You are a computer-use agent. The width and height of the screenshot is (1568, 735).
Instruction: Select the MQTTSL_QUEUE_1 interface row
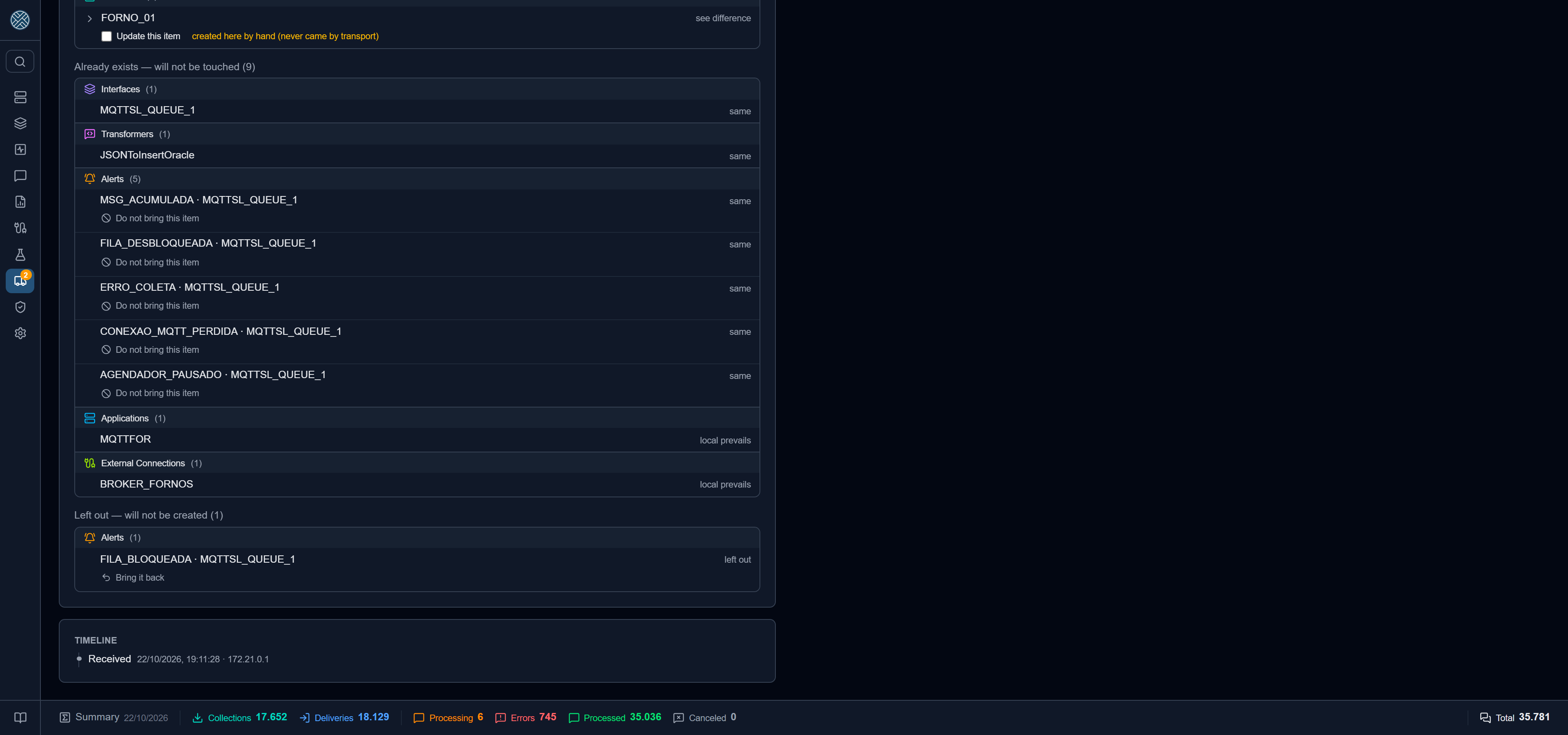tap(417, 111)
